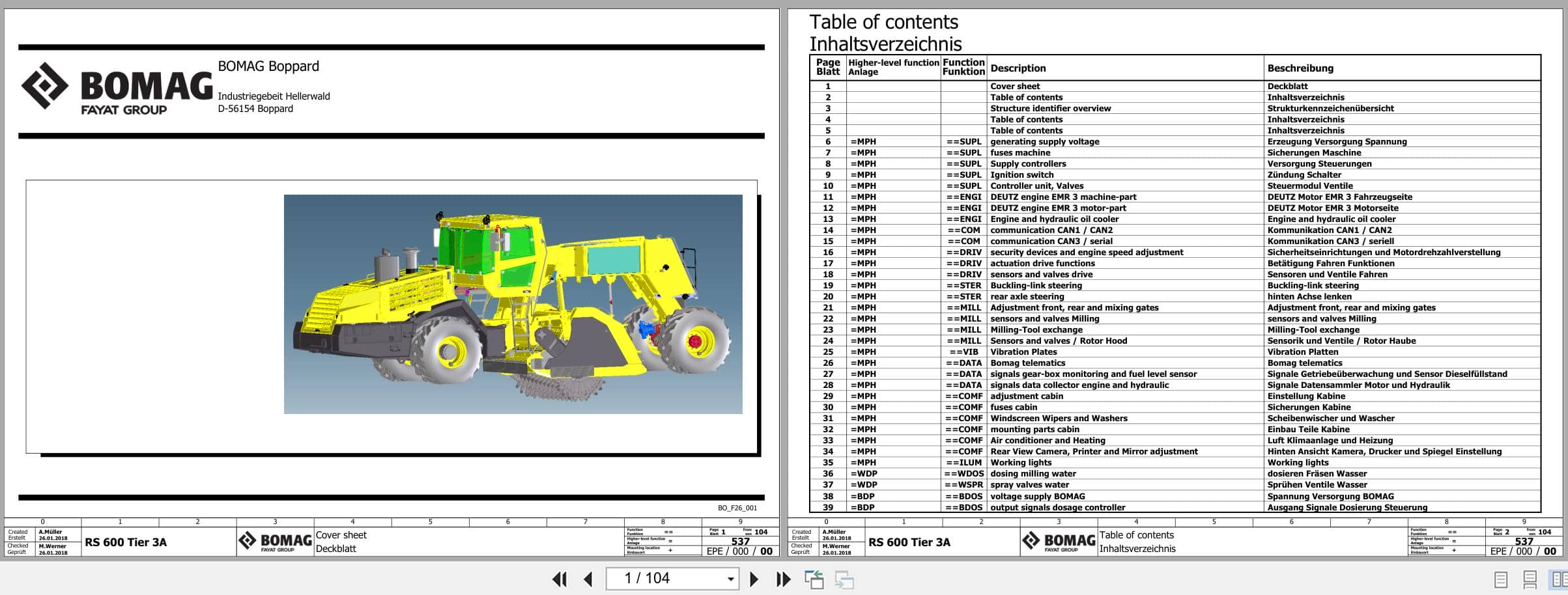
Task: Click 'rear axle steering' entry
Action: tap(1027, 296)
